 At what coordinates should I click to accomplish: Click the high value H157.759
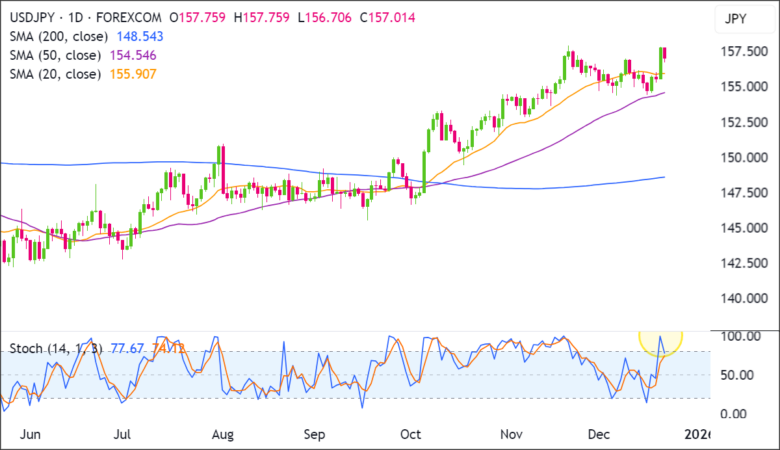pyautogui.click(x=262, y=18)
